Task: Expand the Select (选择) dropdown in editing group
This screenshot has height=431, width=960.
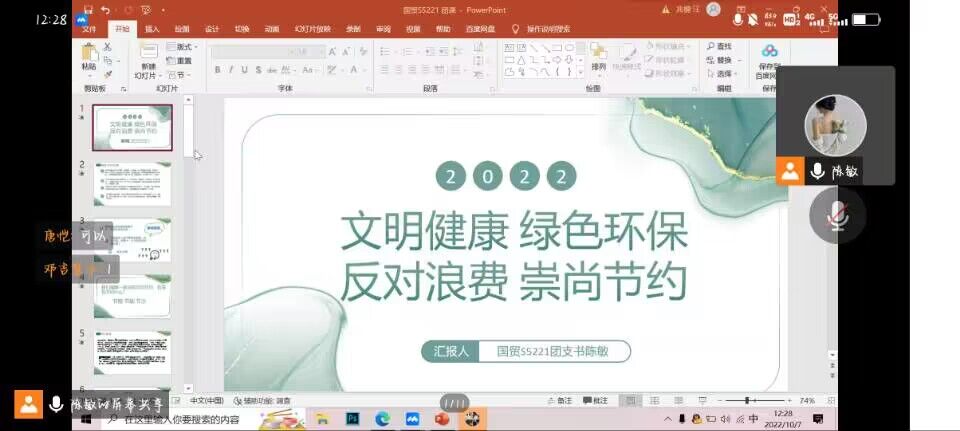Action: click(x=722, y=74)
